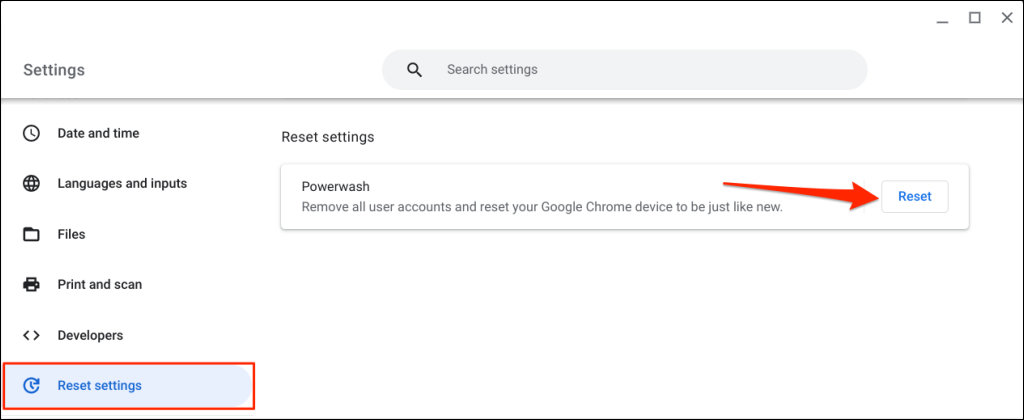
Task: Click the folder icon next to Files
Action: point(32,235)
